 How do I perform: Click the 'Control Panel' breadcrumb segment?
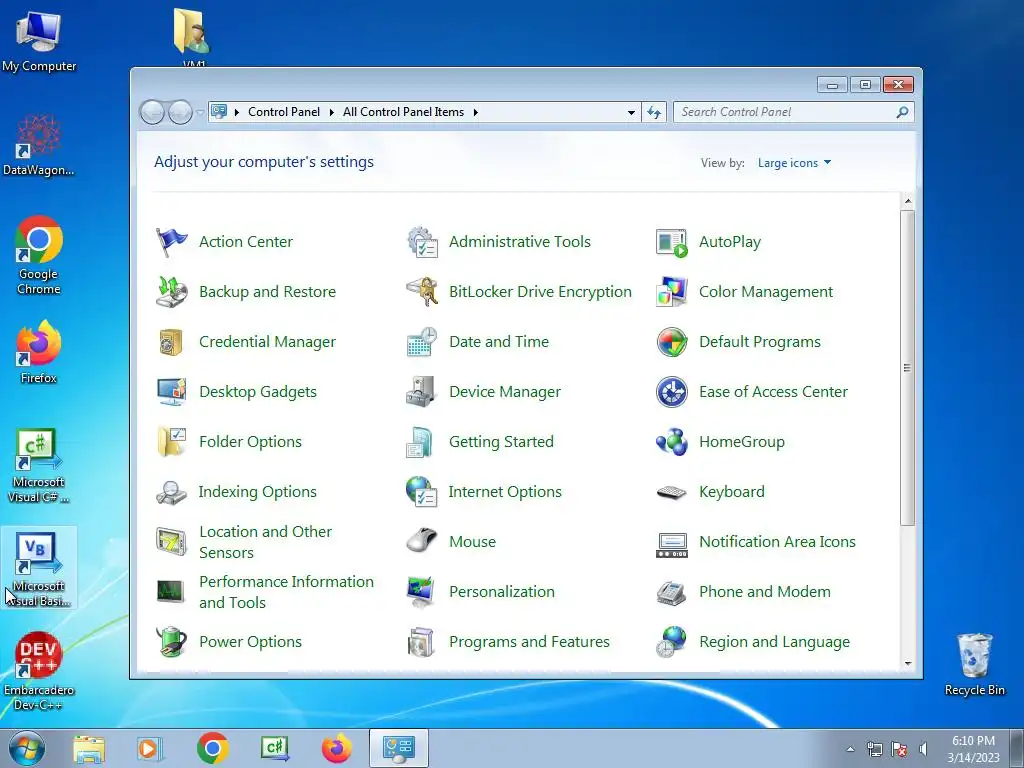283,112
